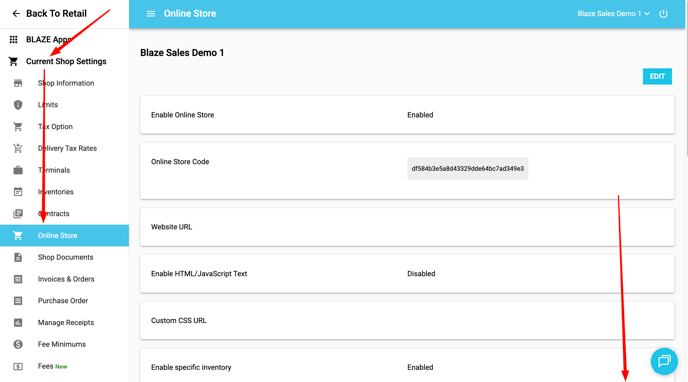Click the Shop Documents file icon

coord(18,257)
